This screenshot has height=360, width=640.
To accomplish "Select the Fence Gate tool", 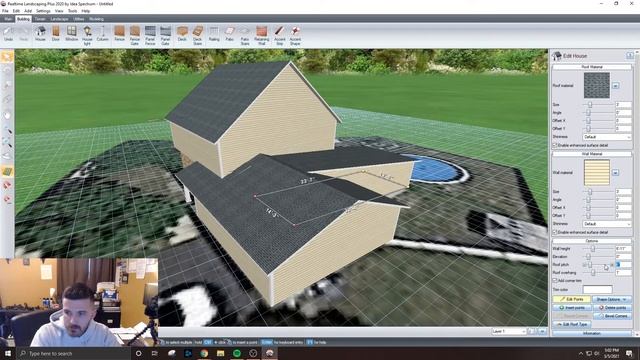I will click(135, 36).
